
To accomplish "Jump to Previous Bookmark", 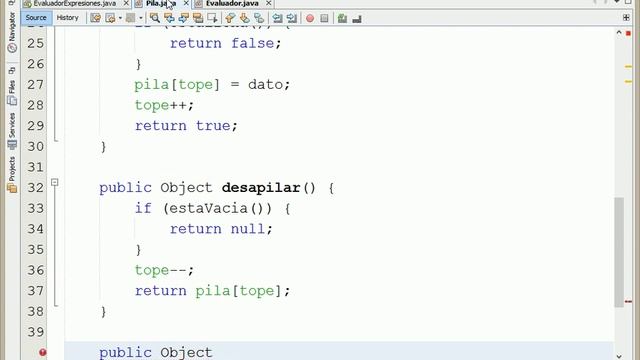I will (230, 18).
